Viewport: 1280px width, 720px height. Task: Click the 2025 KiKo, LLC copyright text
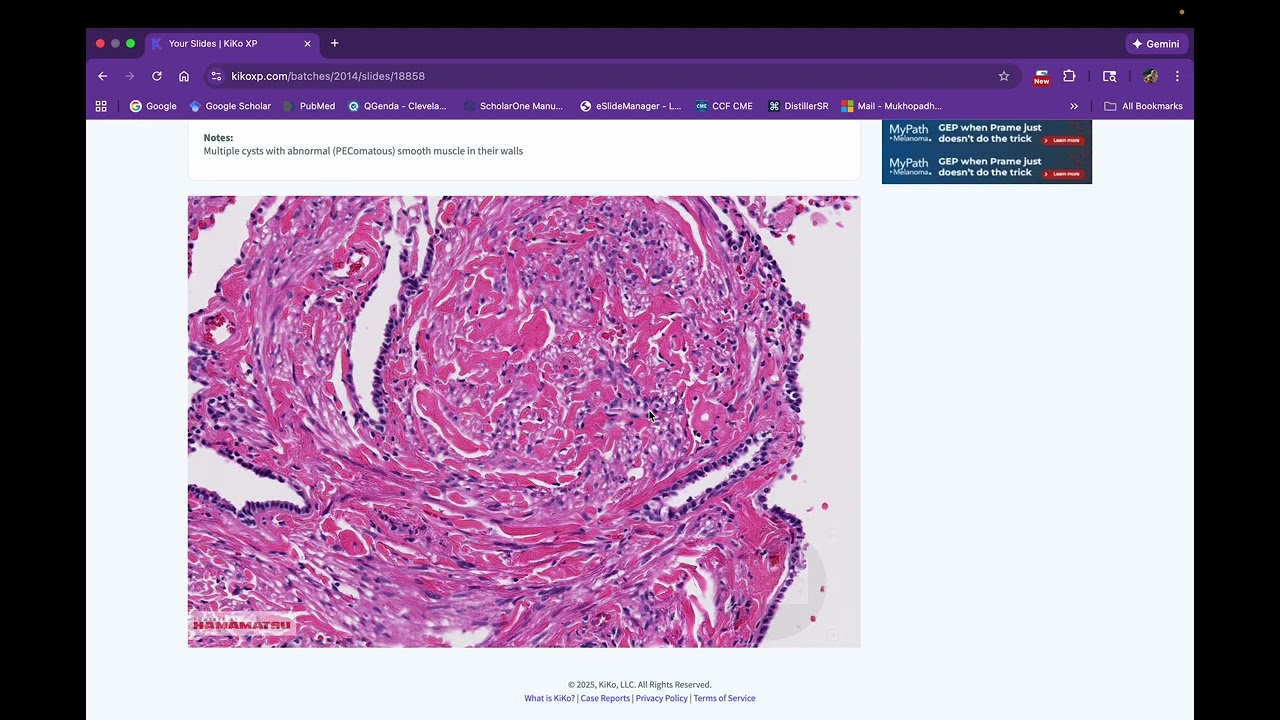click(640, 685)
